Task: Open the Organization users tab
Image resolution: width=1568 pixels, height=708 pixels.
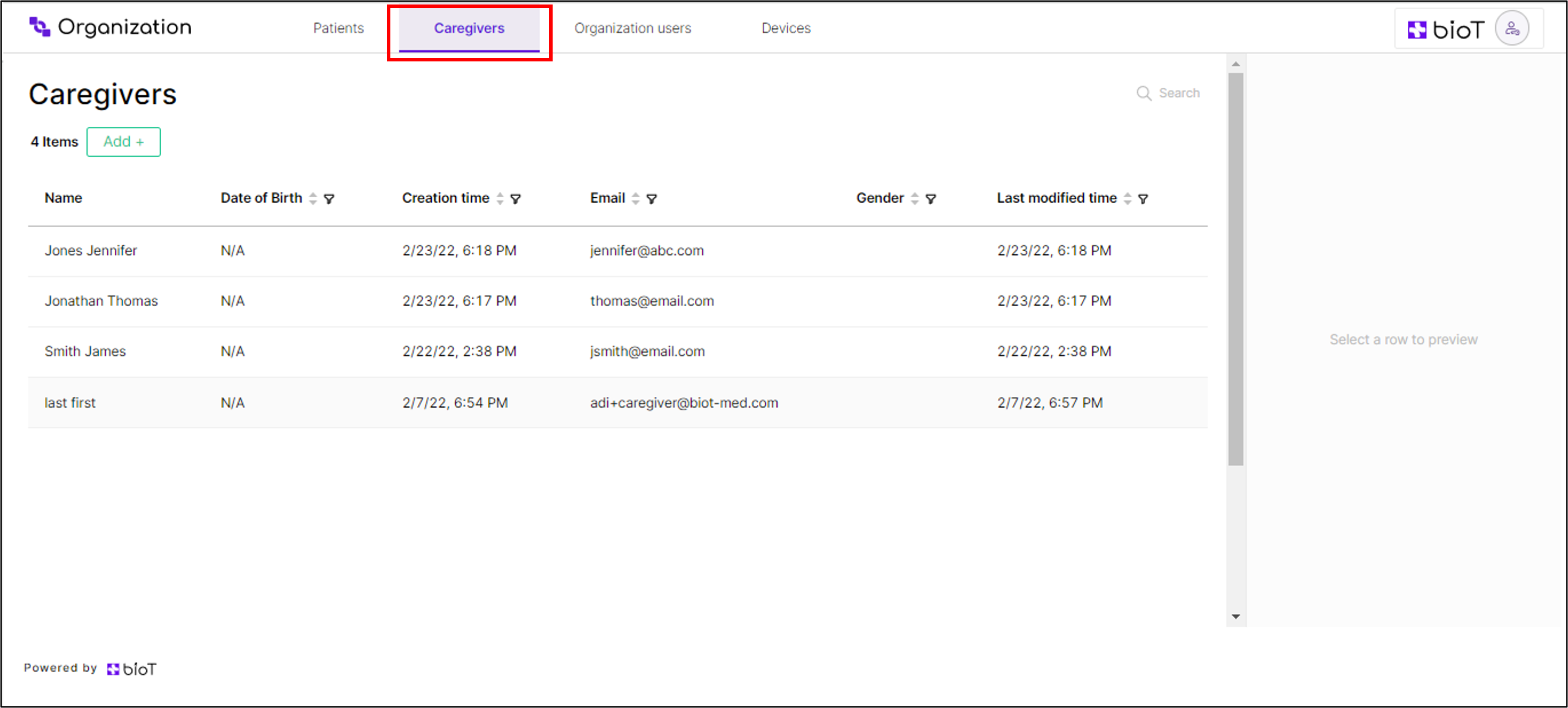Action: pos(632,28)
